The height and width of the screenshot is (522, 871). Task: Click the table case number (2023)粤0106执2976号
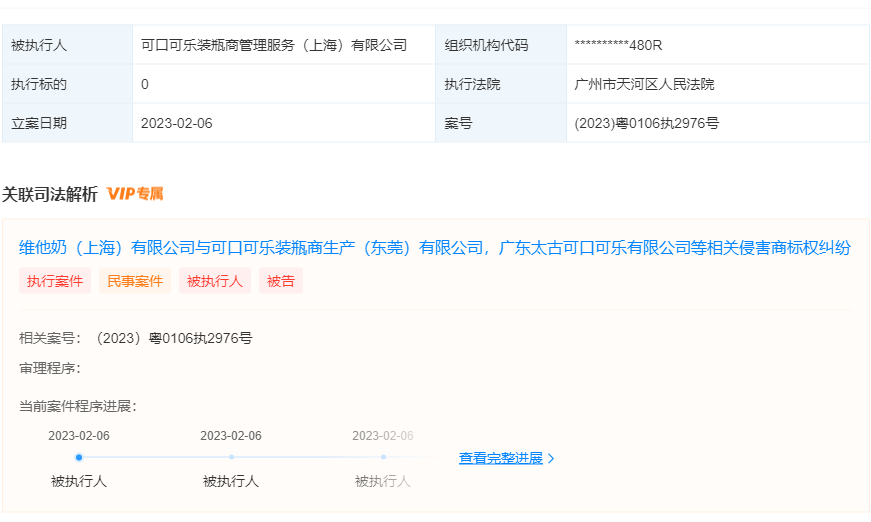647,123
